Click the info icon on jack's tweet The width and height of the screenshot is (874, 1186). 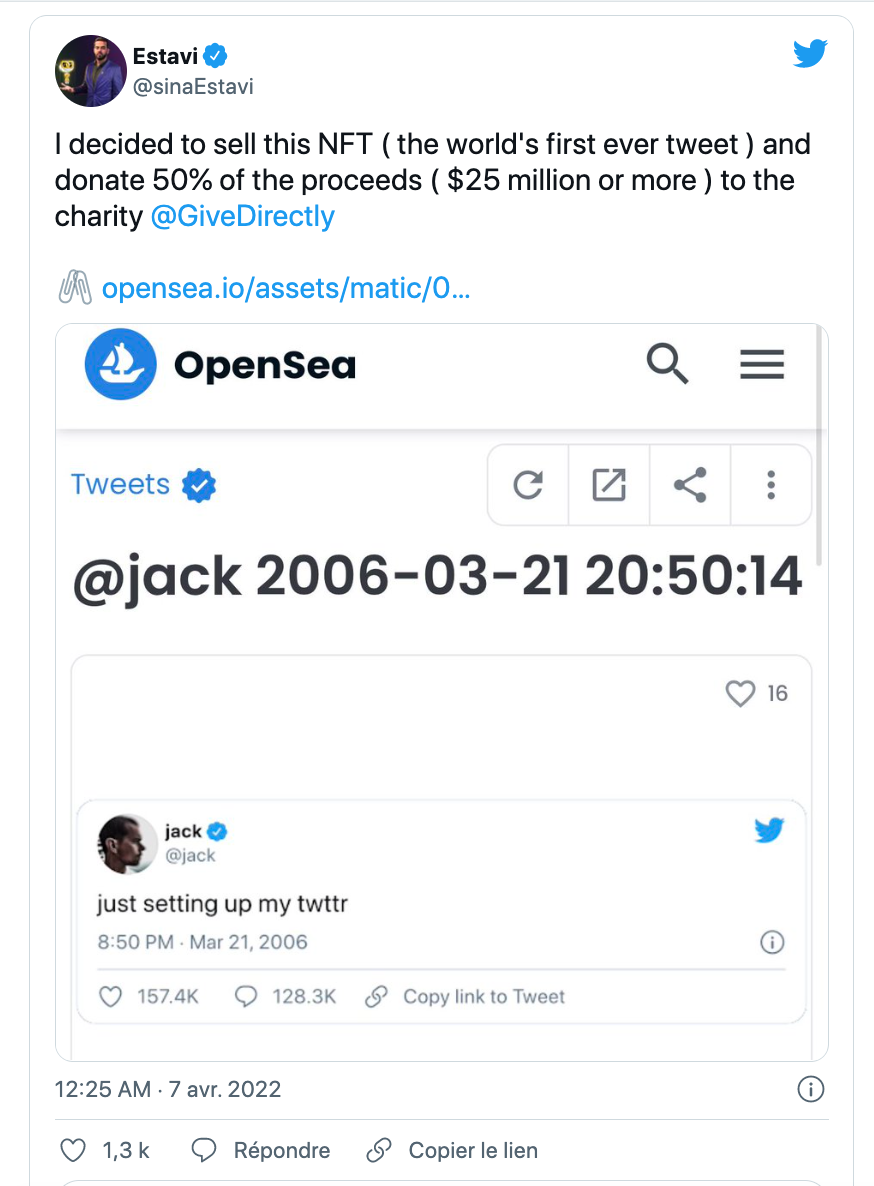pos(772,942)
